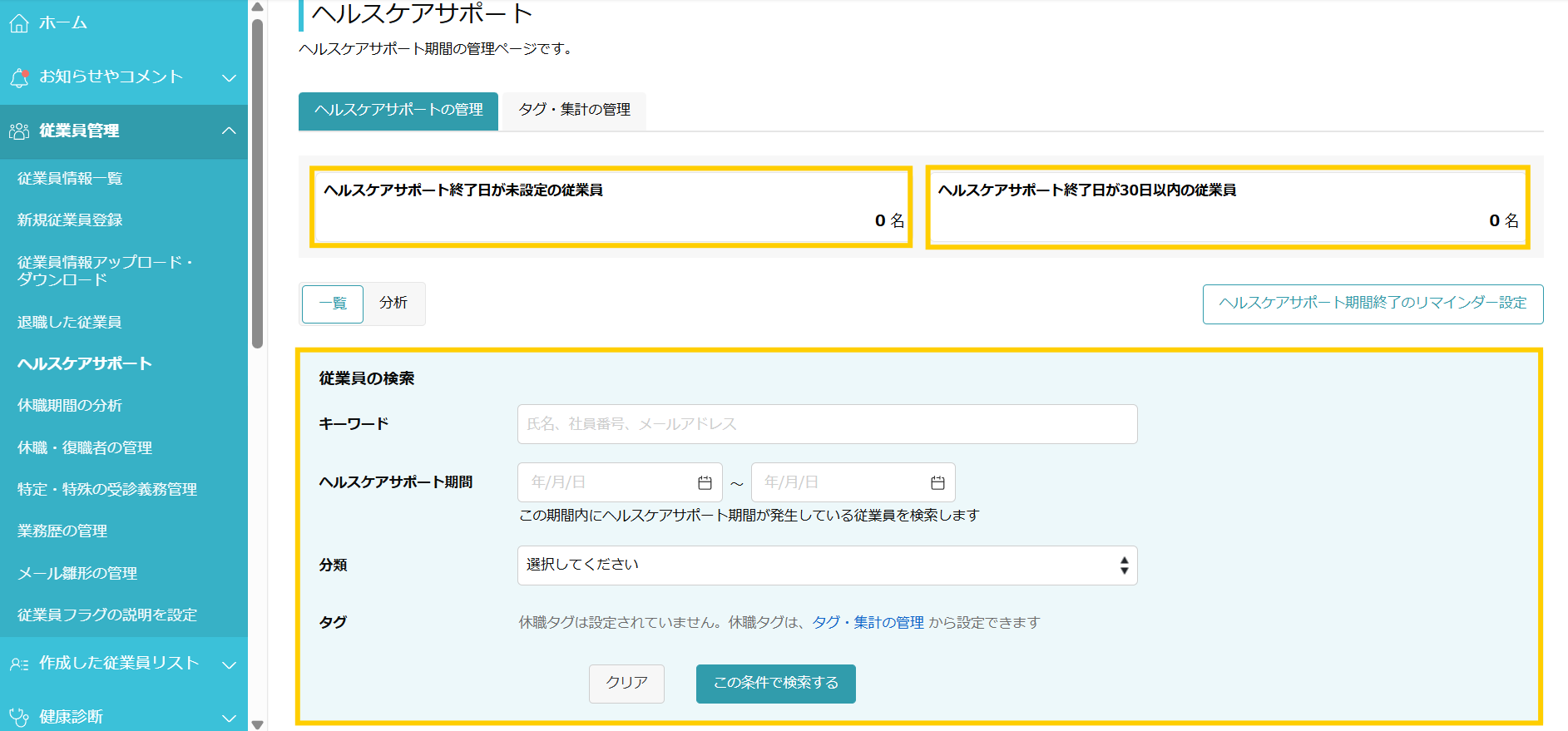Image resolution: width=1568 pixels, height=731 pixels.
Task: Expand the 作成した従業員リスト chevron
Action: click(230, 664)
